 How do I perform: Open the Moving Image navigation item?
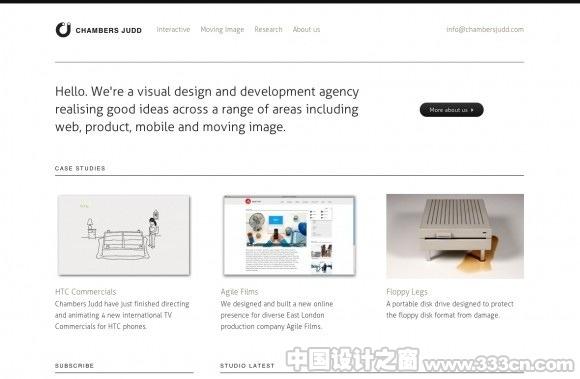(x=222, y=30)
